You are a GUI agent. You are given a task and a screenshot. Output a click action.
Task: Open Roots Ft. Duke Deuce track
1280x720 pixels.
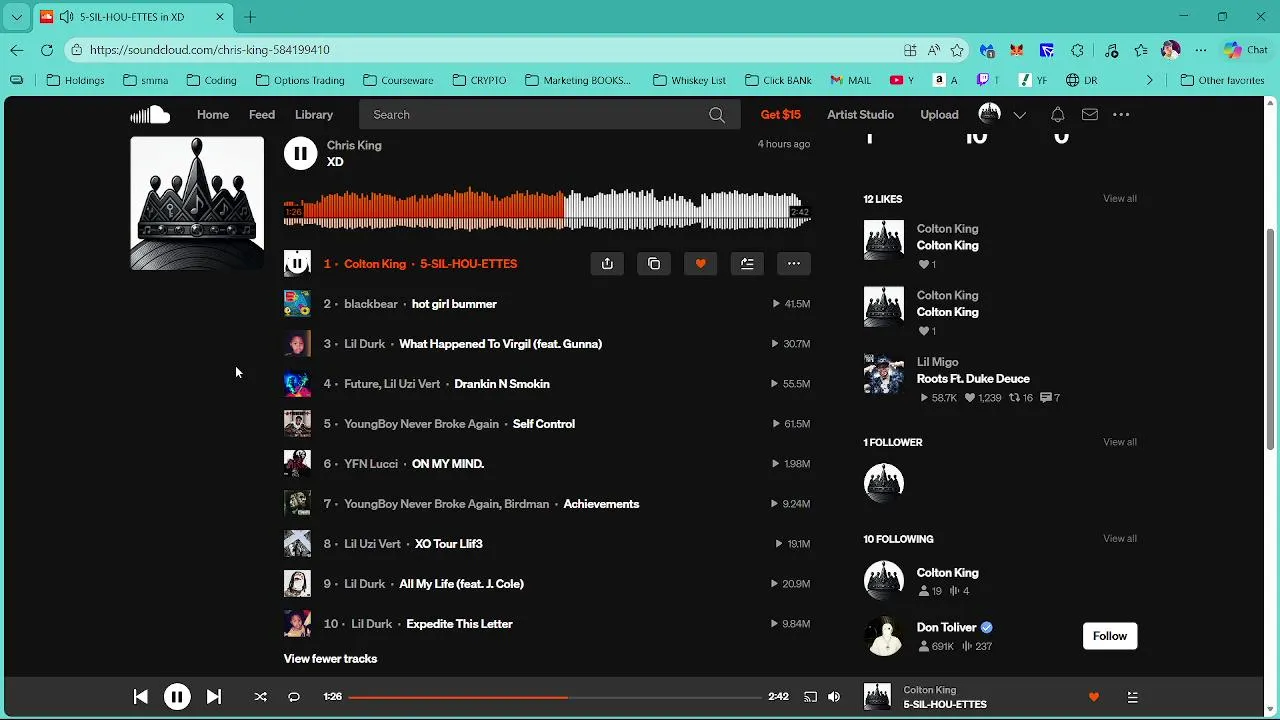pos(973,379)
